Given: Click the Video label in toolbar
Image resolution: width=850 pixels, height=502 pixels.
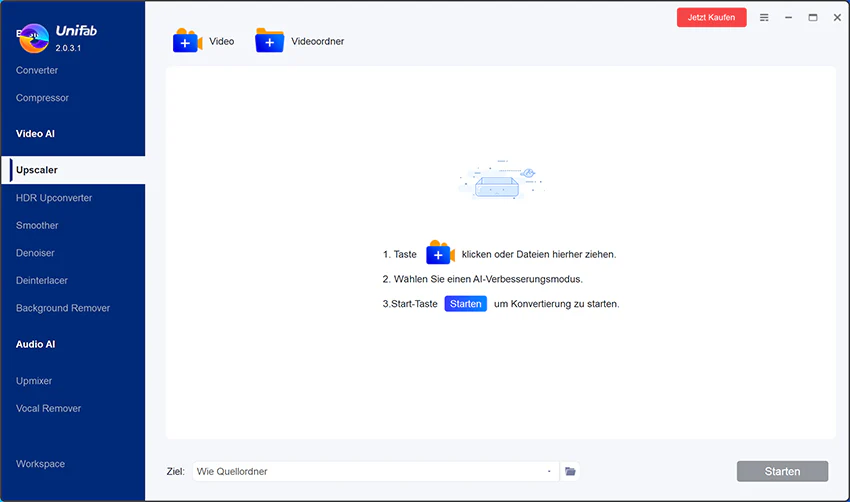Looking at the screenshot, I should click(222, 41).
